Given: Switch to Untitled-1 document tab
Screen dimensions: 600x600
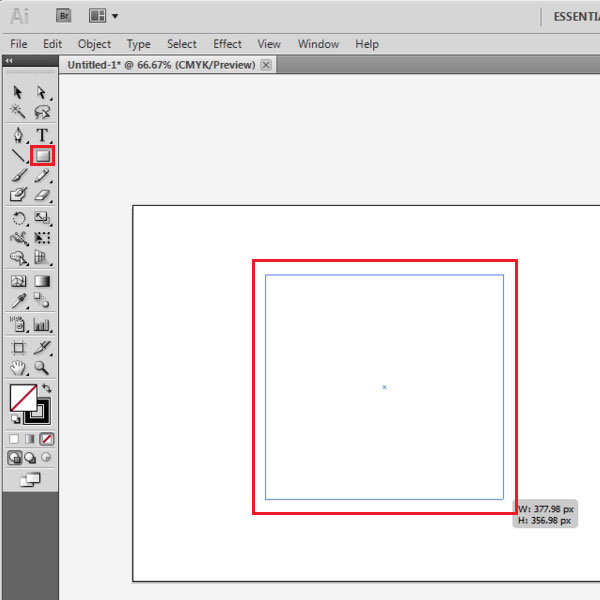Looking at the screenshot, I should pos(161,65).
